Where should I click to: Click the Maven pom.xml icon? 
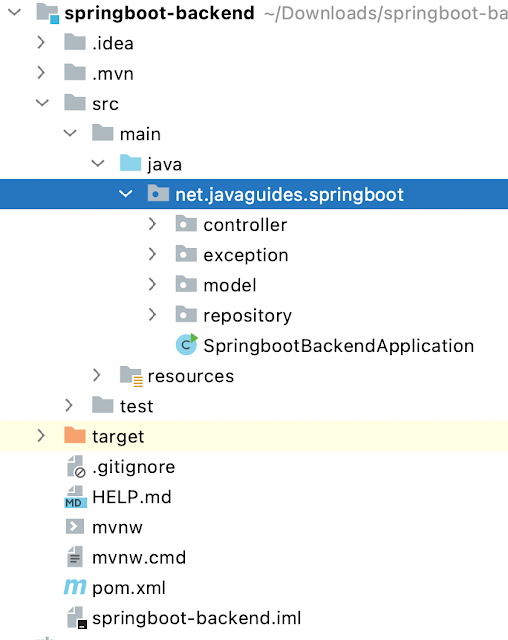[x=75, y=587]
